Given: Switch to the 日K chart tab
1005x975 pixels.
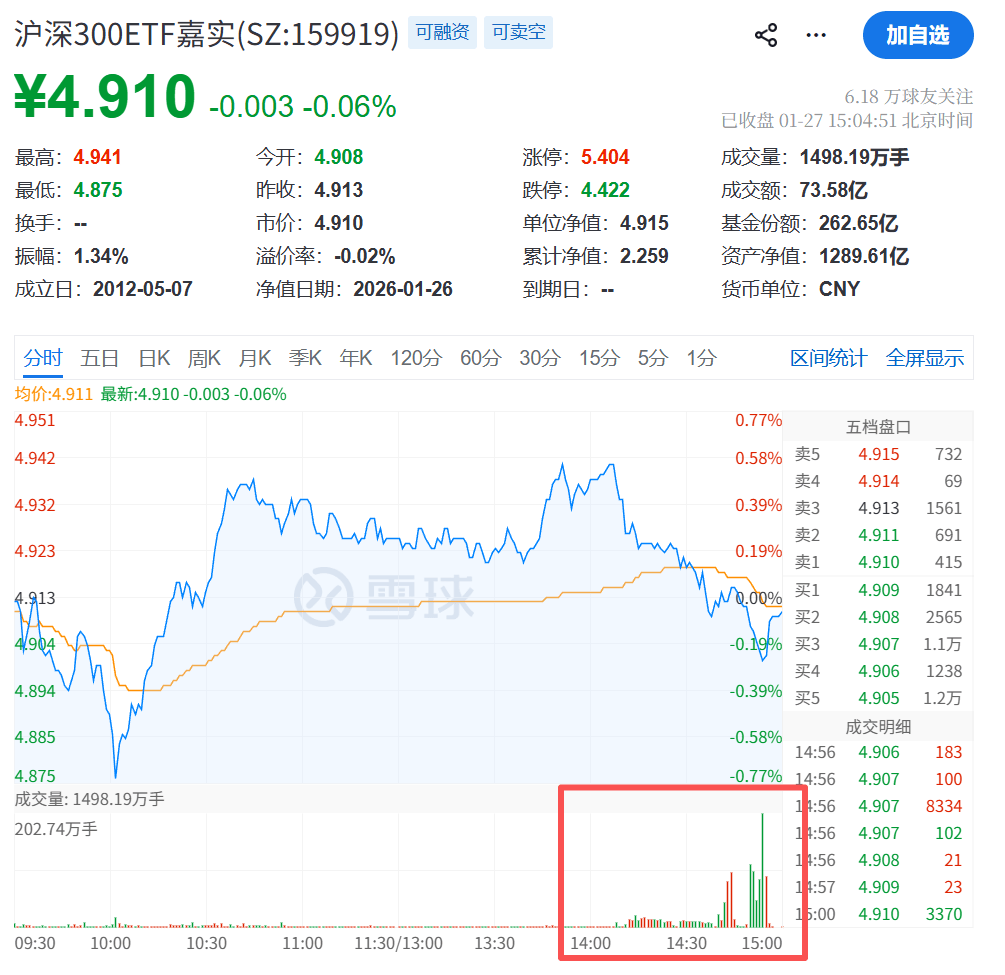Looking at the screenshot, I should tap(154, 358).
